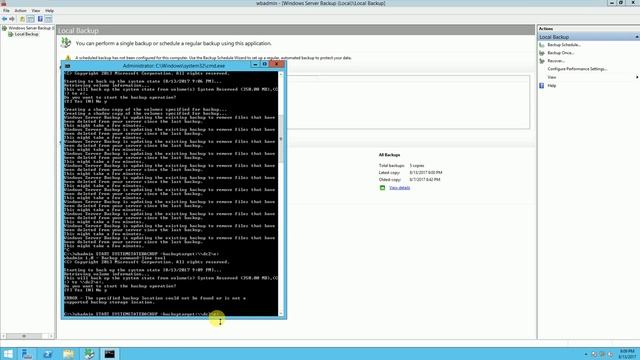Viewport: 640px width, 360px height.
Task: Click the cmd window vertical scrollbar thumb
Action: (281, 139)
